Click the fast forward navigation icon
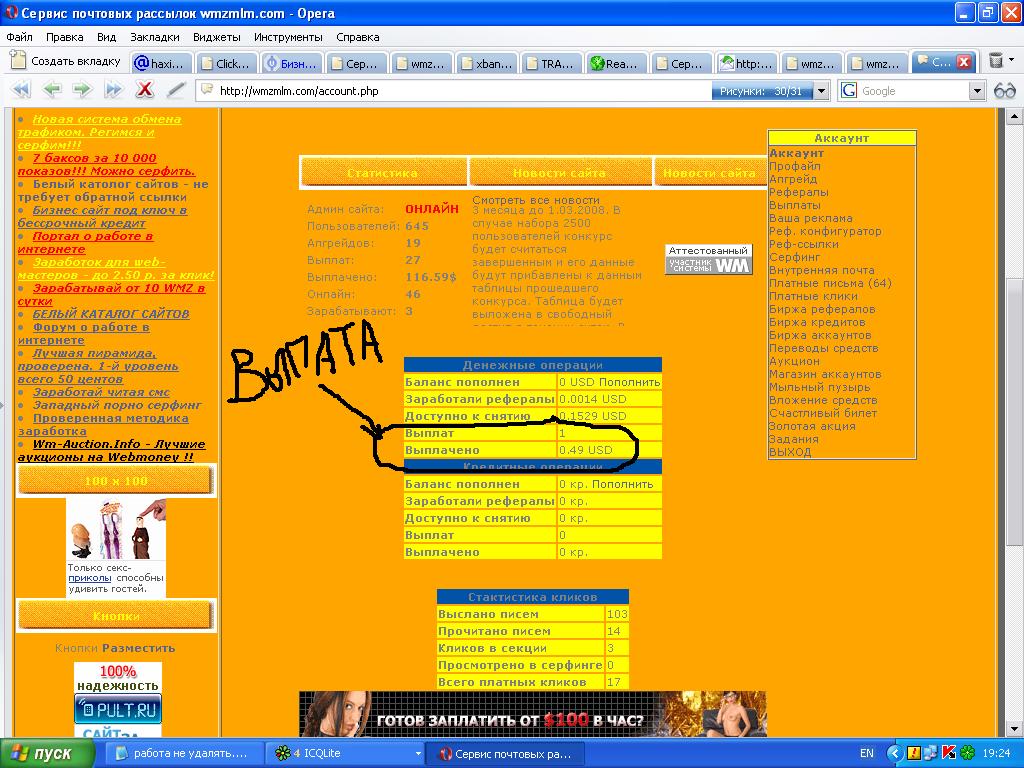 click(x=113, y=90)
